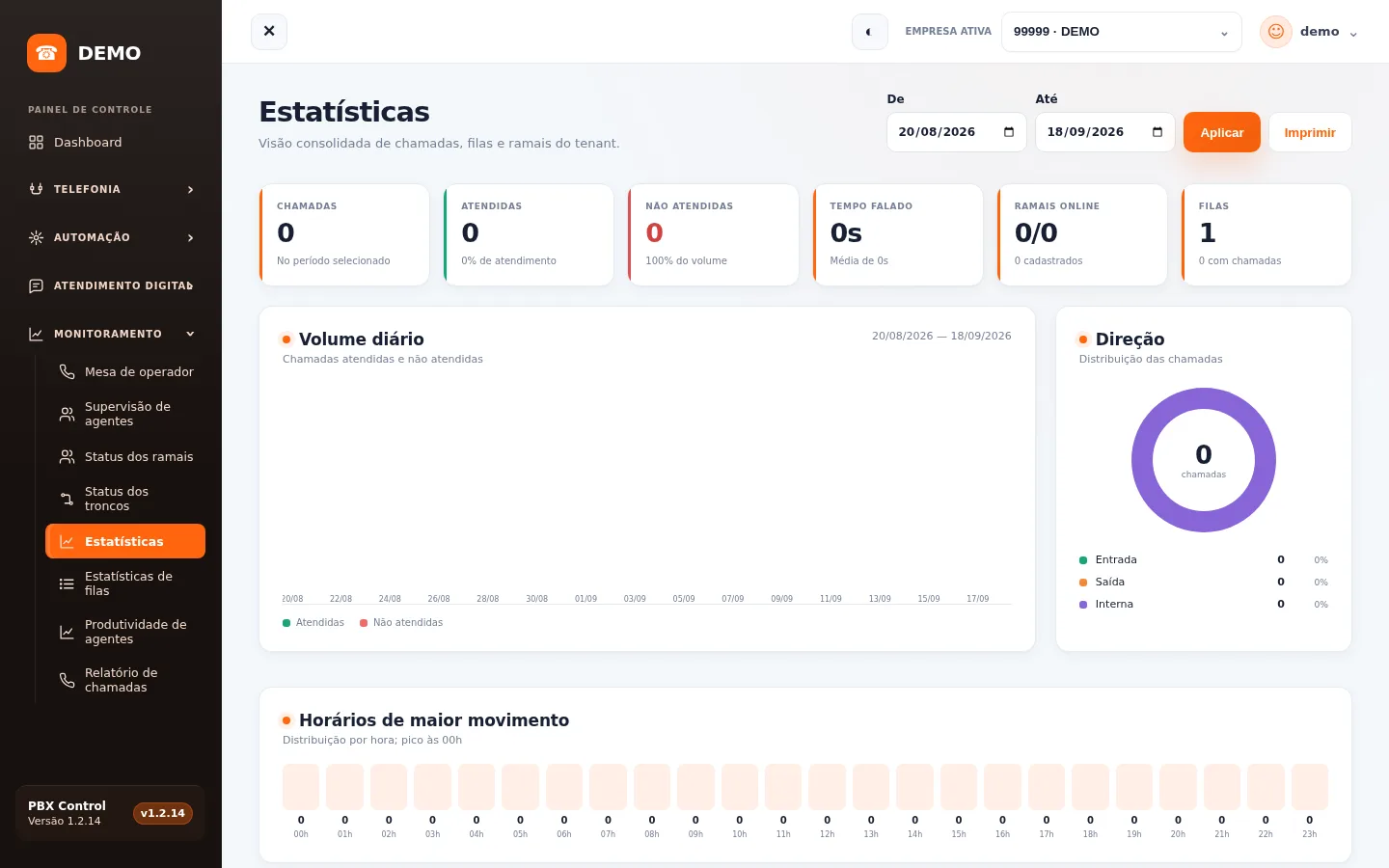Image resolution: width=1389 pixels, height=868 pixels.
Task: Click the Mesa de operador phone icon
Action: pos(67,372)
